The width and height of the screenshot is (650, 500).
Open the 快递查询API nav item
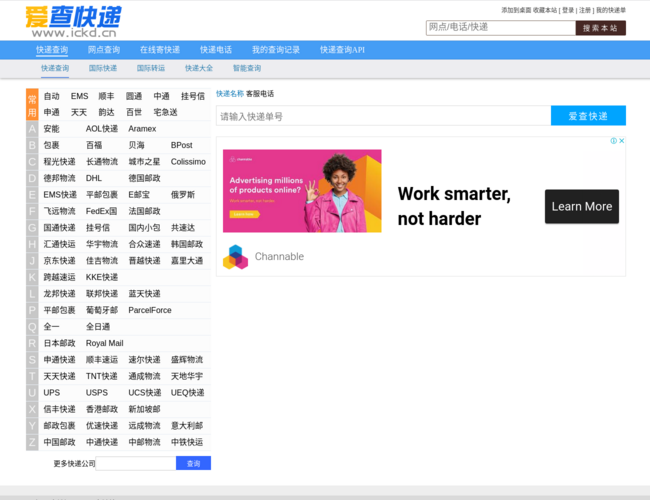(342, 50)
